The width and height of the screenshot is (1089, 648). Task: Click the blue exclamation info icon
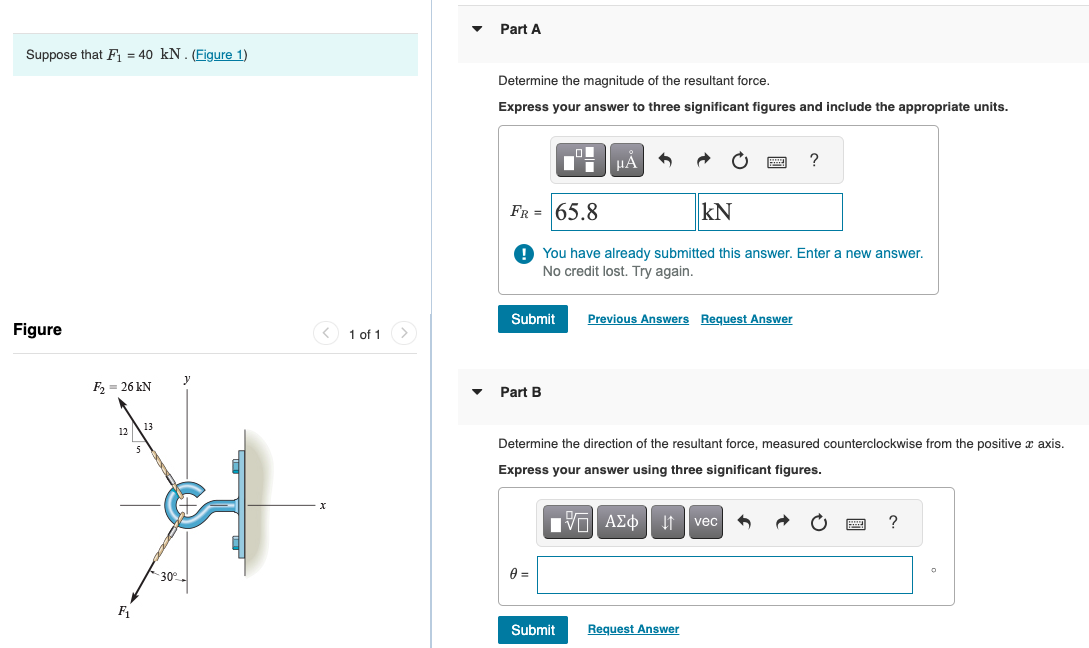pos(522,254)
